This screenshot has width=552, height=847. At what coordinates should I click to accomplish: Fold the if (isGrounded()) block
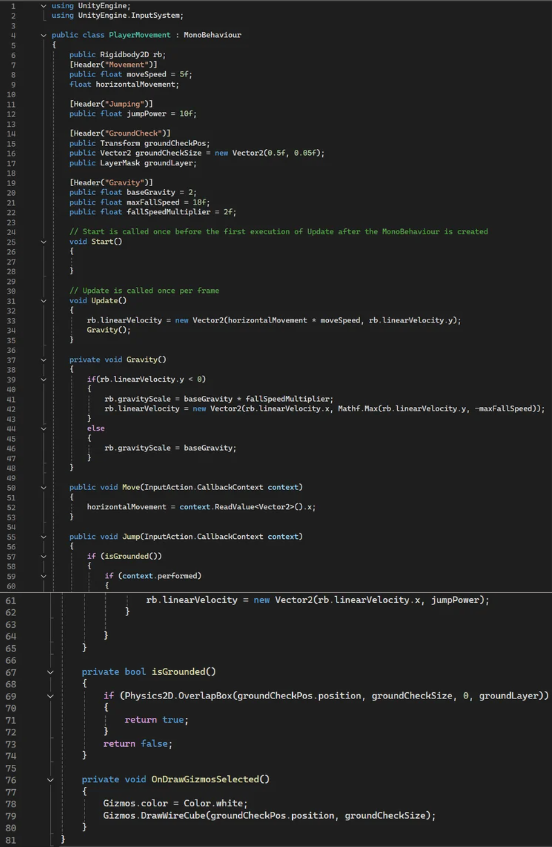[43, 556]
